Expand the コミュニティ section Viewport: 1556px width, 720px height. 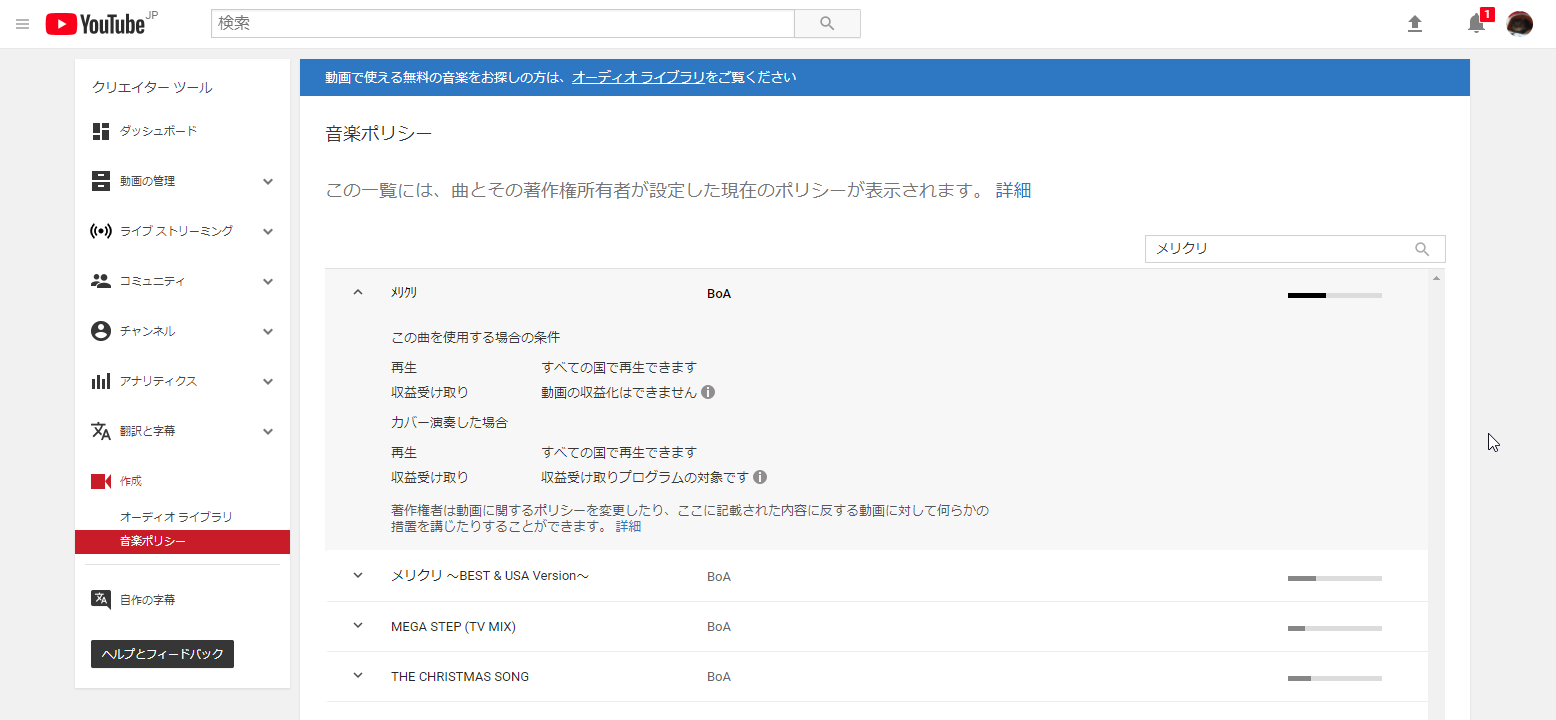[x=268, y=281]
